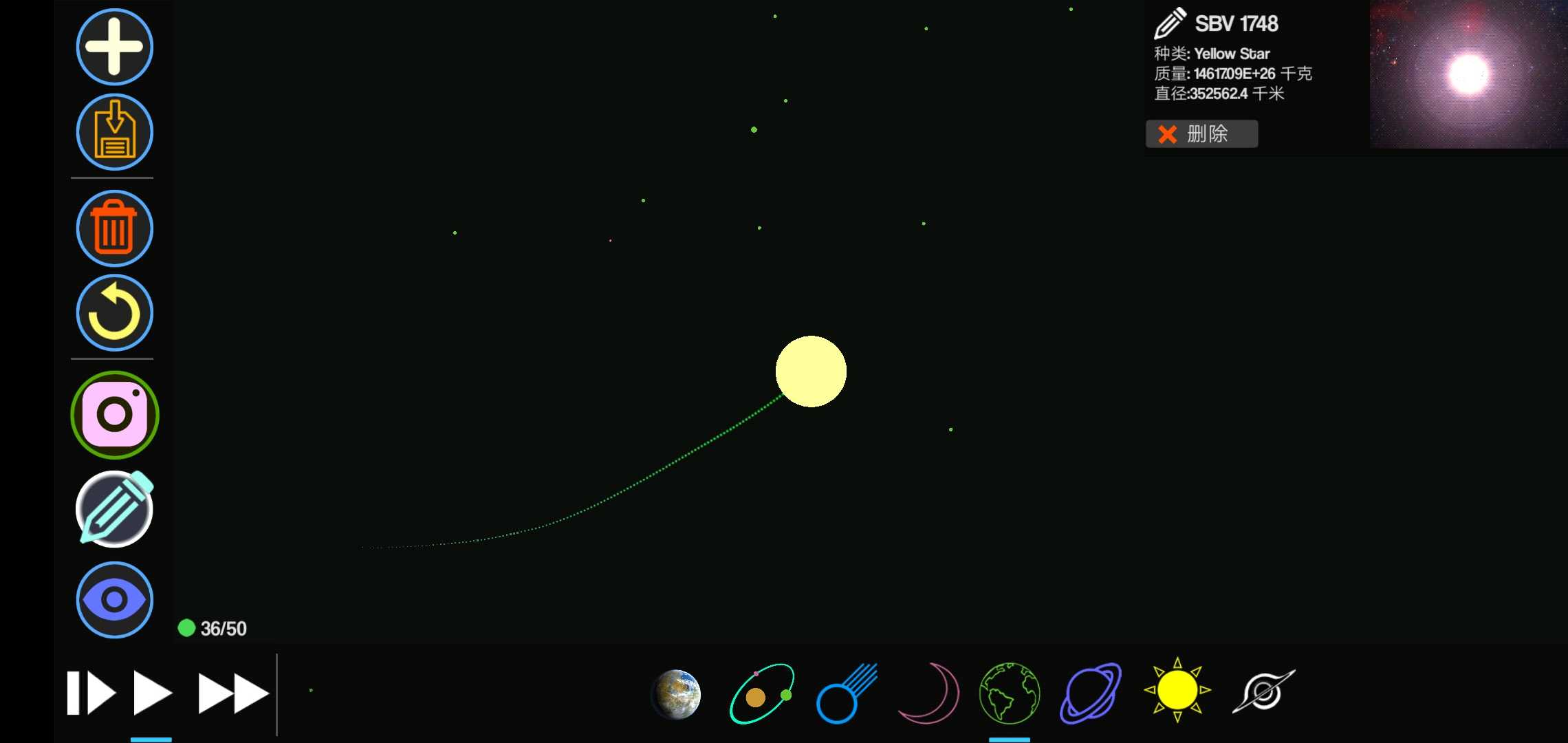Image resolution: width=1568 pixels, height=743 pixels.
Task: Choose the orbit system category icon
Action: [761, 693]
